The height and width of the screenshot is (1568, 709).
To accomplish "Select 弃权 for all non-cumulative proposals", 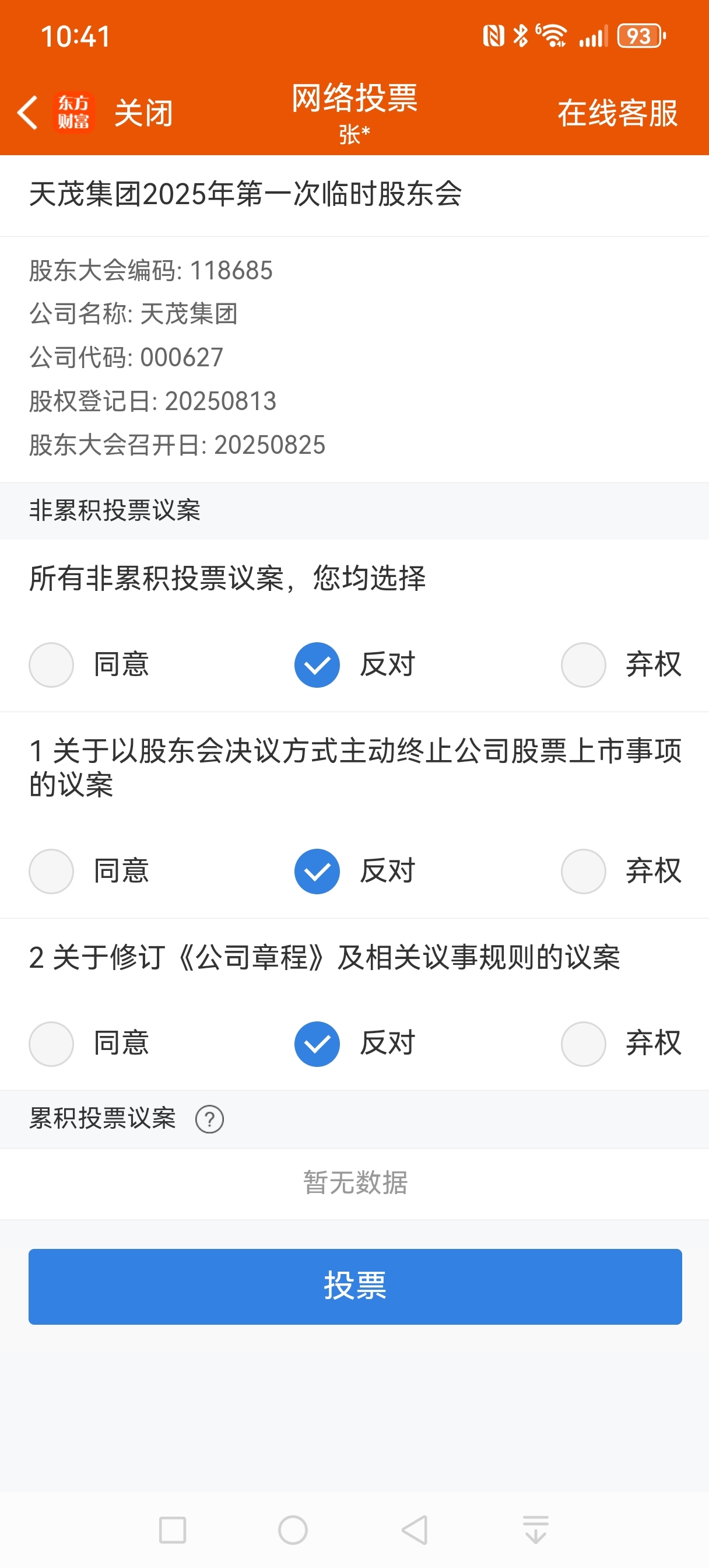I will click(622, 664).
